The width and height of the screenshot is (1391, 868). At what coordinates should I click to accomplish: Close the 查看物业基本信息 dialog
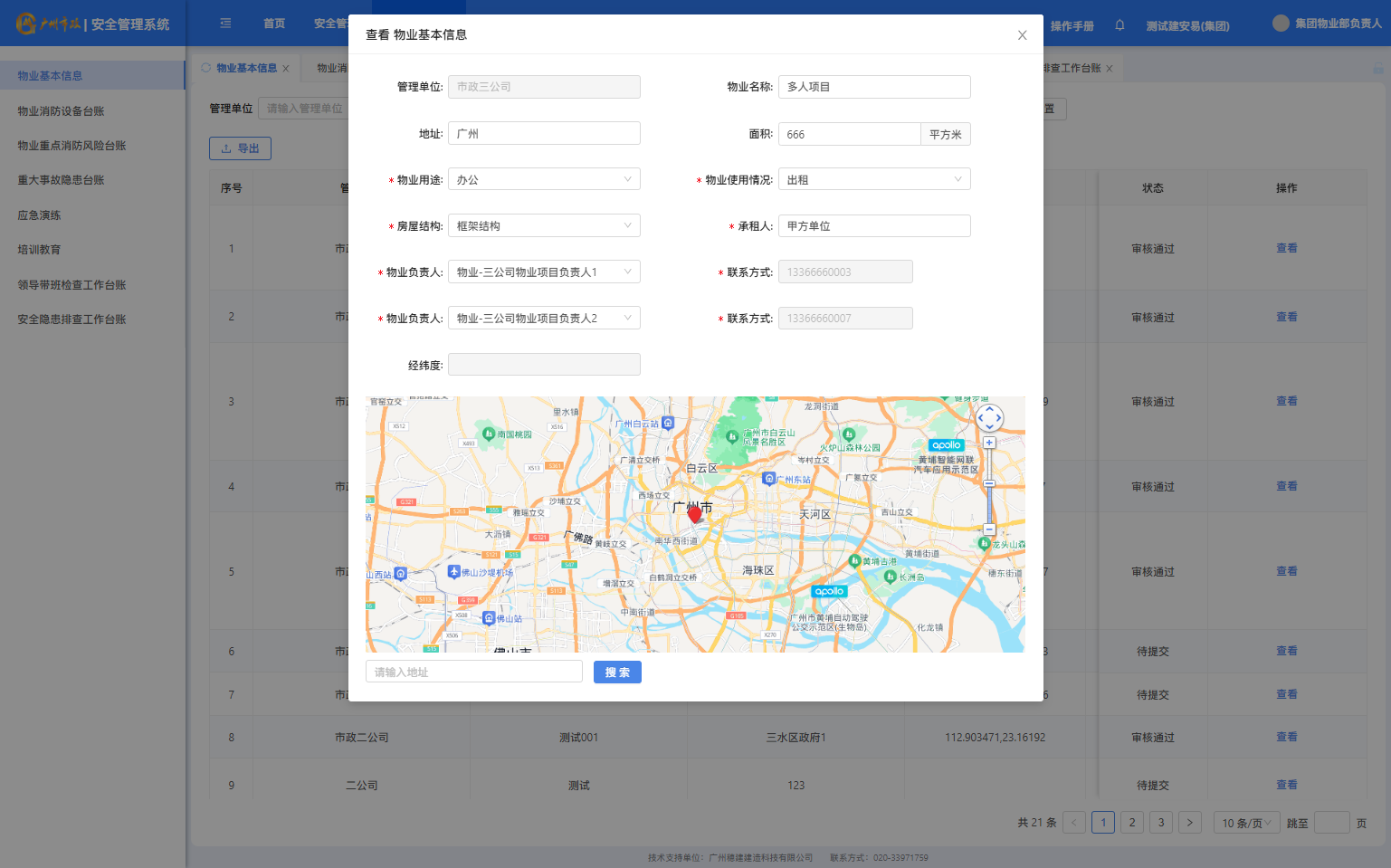[1022, 35]
